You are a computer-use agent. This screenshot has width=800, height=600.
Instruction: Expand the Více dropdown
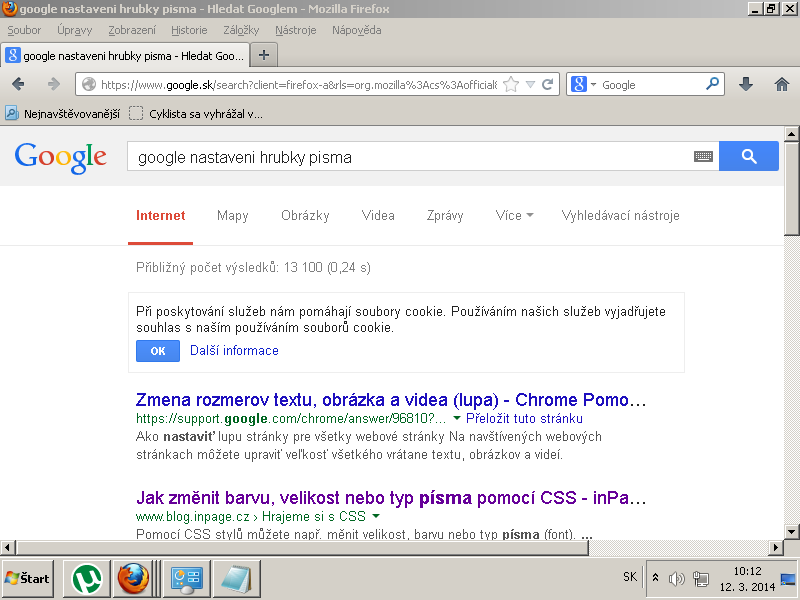click(514, 215)
